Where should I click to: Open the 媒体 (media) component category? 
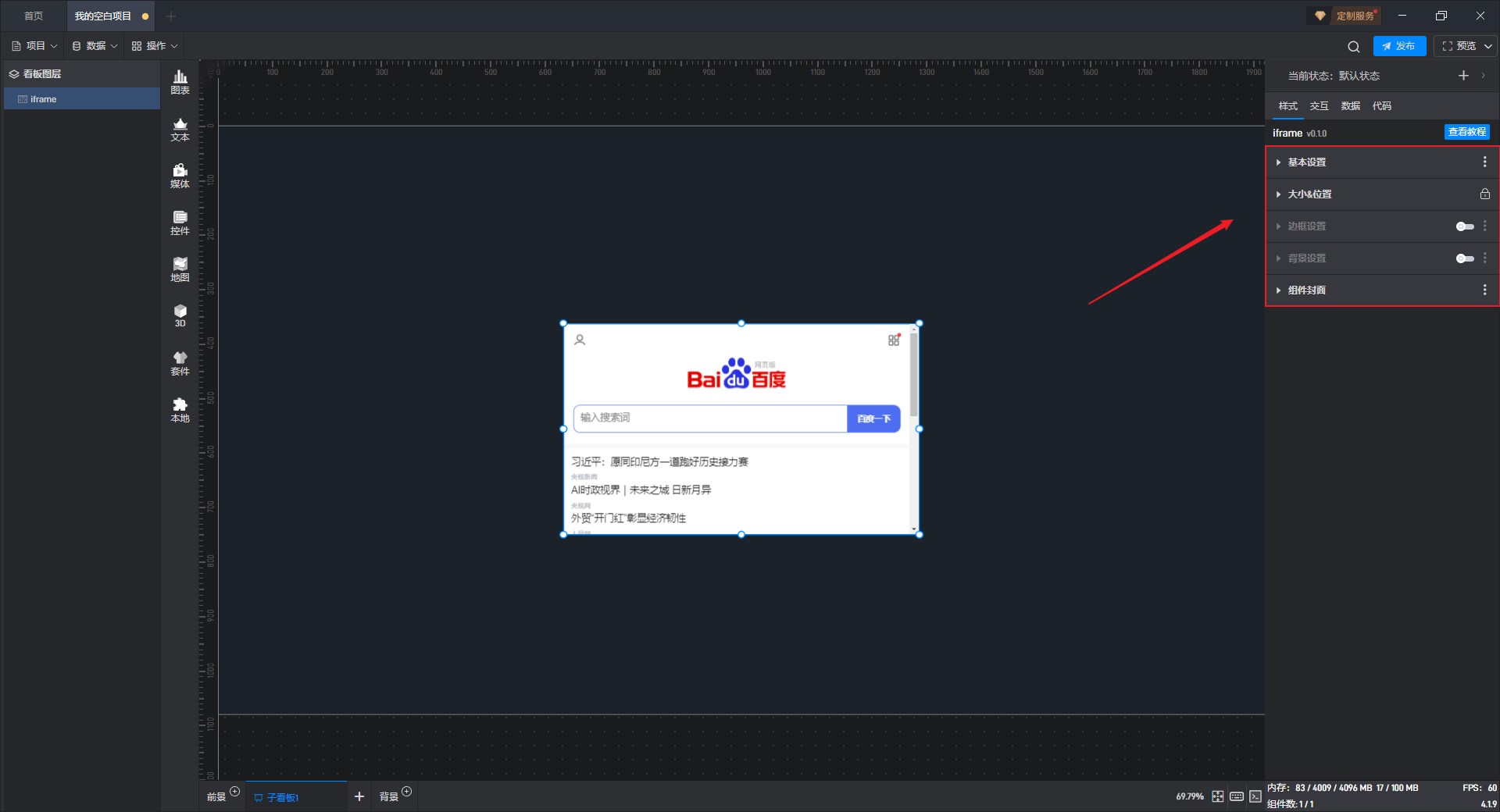pyautogui.click(x=180, y=176)
